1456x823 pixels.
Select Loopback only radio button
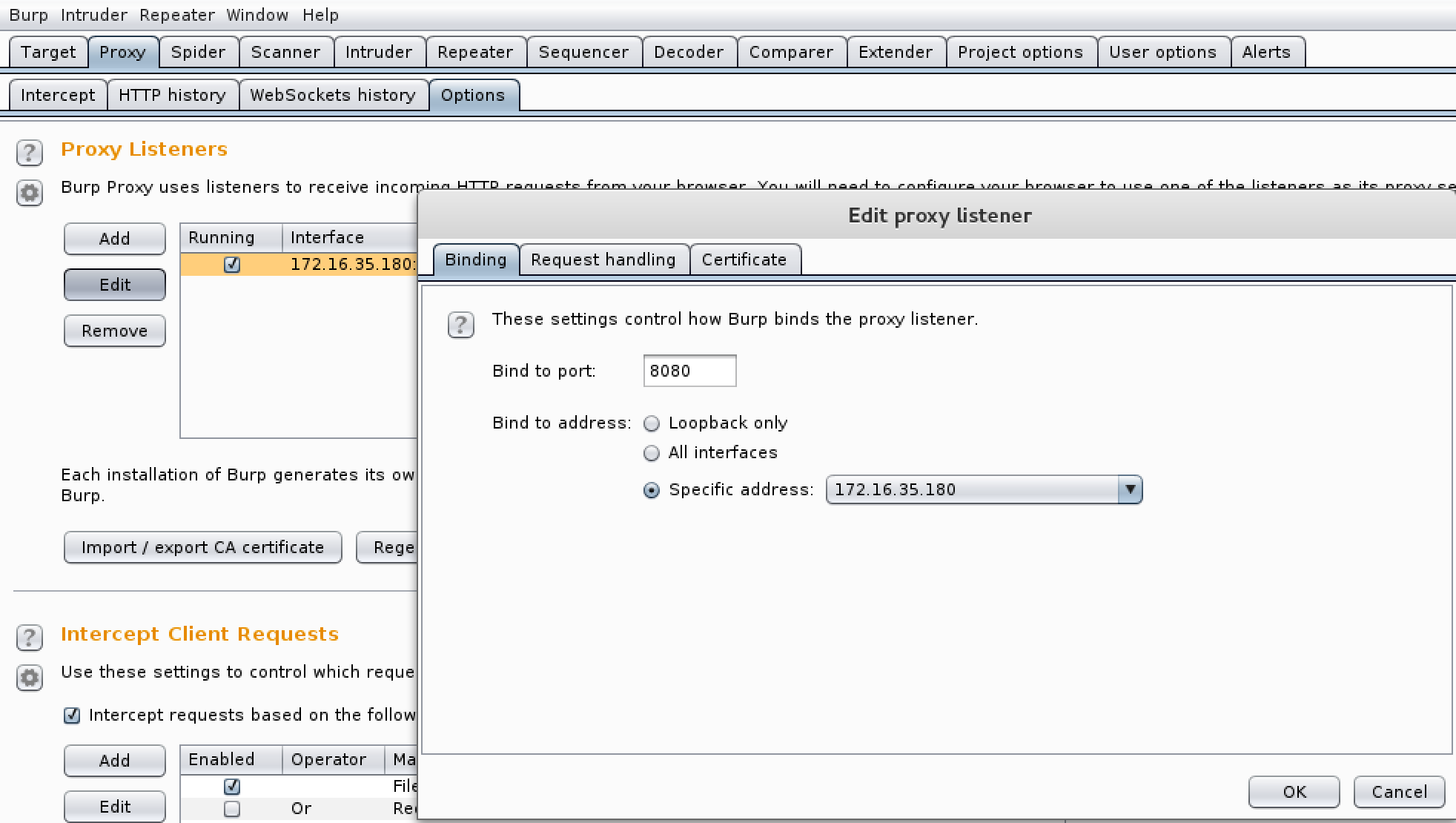click(x=652, y=424)
